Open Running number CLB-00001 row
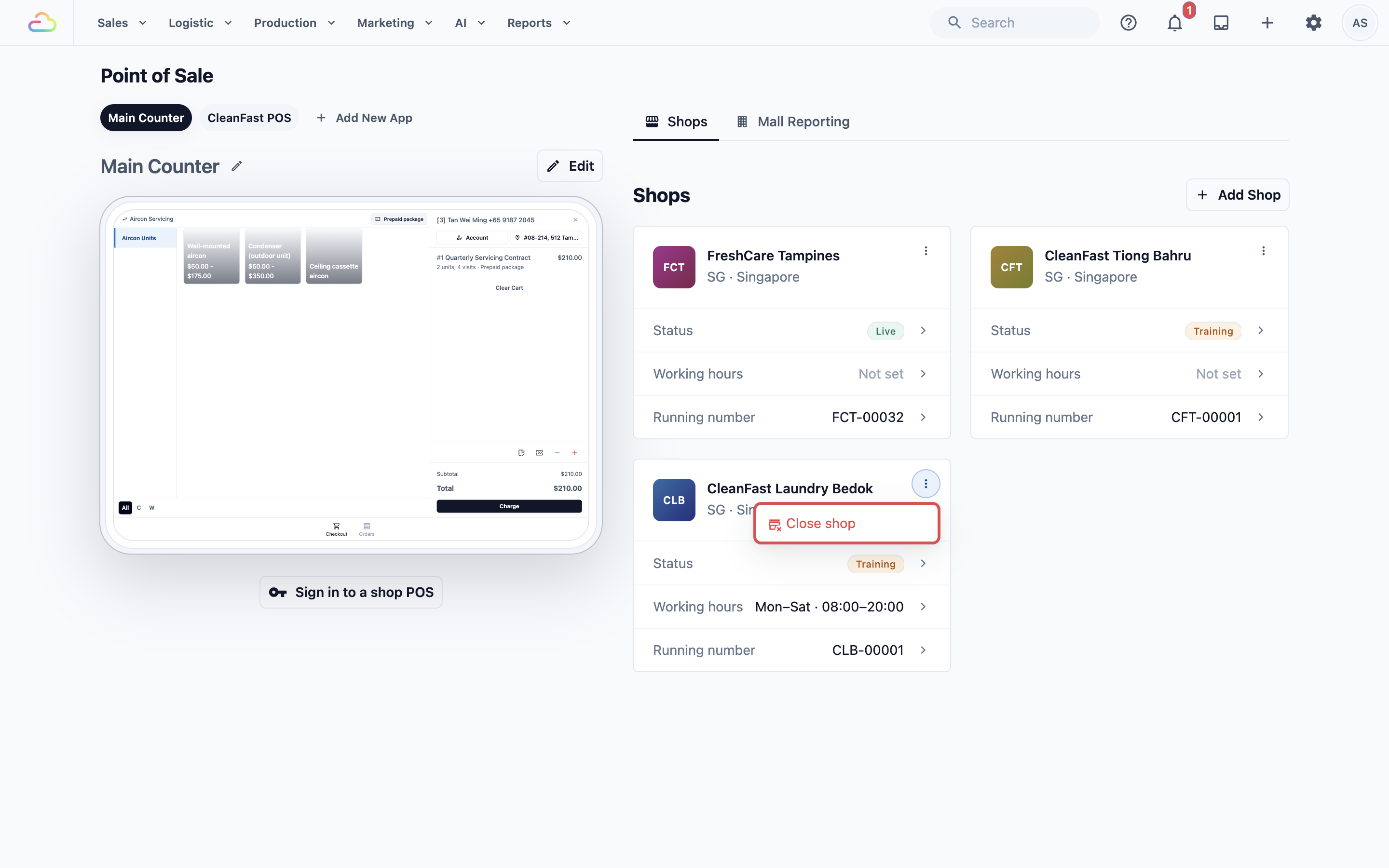The width and height of the screenshot is (1389, 868). 791,651
